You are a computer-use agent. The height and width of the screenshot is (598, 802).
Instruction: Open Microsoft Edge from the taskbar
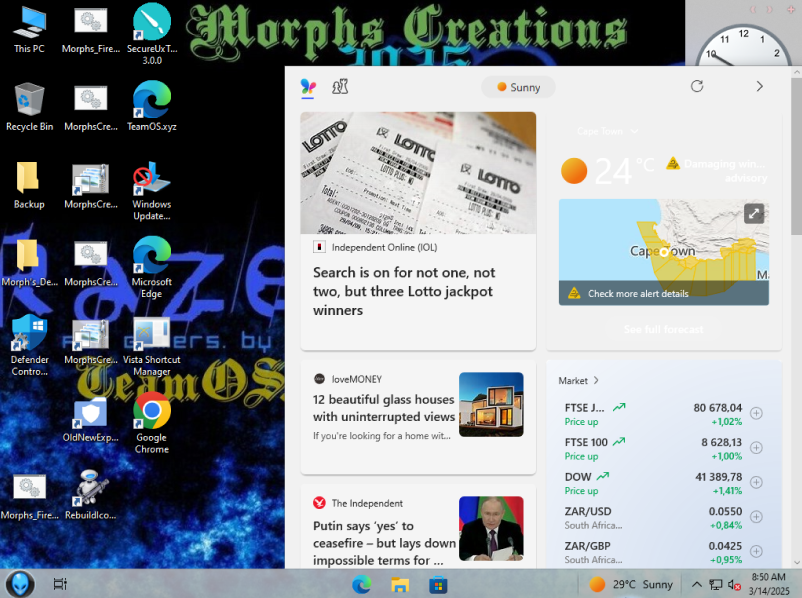pos(362,584)
